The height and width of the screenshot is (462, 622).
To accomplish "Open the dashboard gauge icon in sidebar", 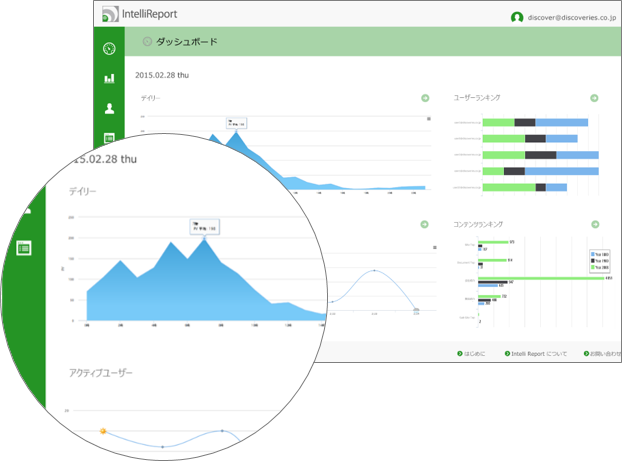I will tap(109, 48).
